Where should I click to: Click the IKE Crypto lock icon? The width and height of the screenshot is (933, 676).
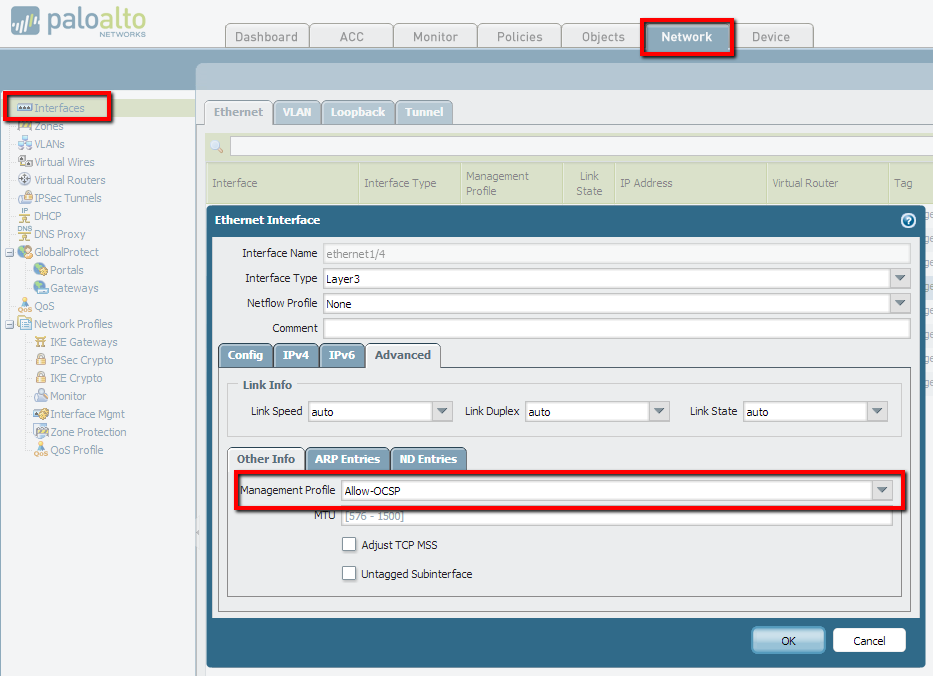point(40,377)
